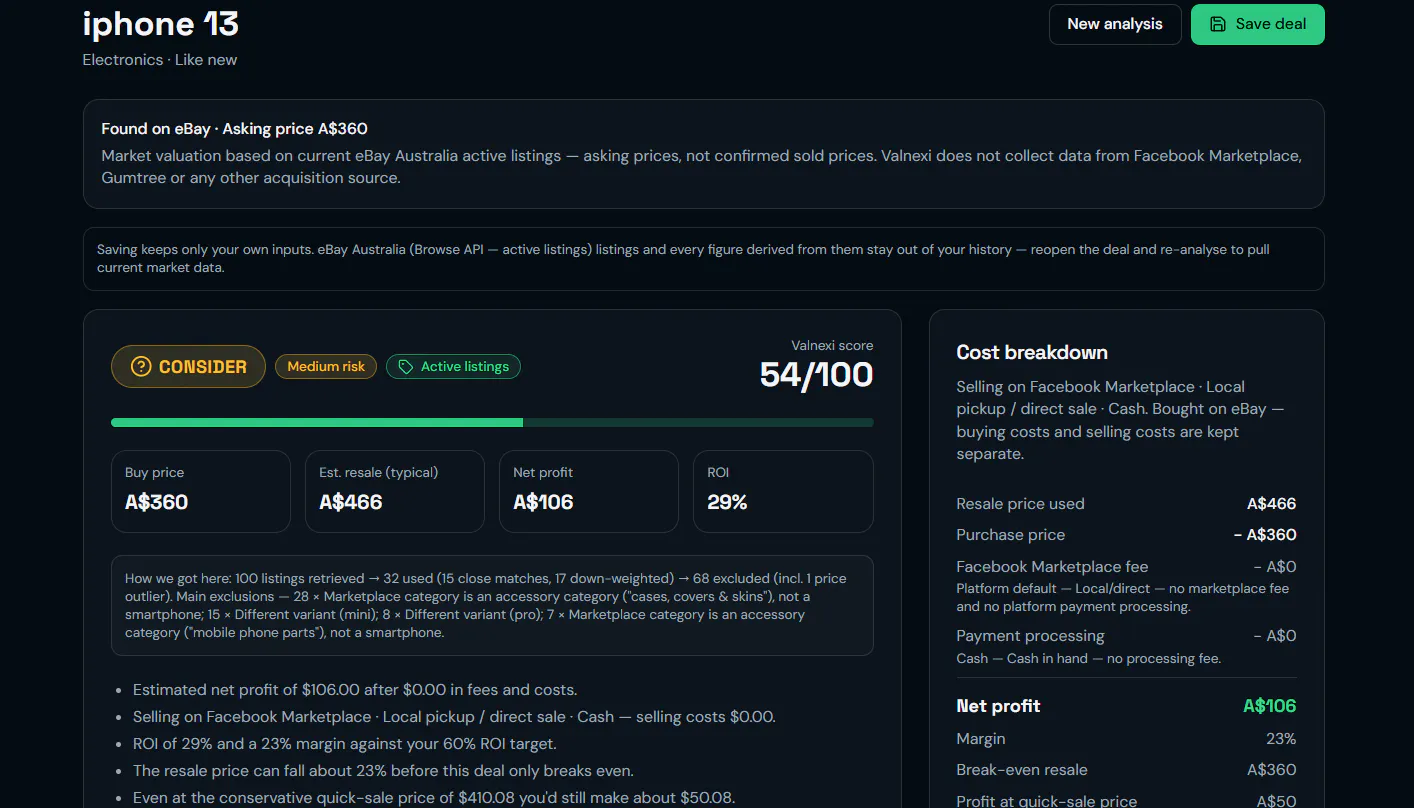Image resolution: width=1414 pixels, height=808 pixels.
Task: Click the Purchase price − A$360 row
Action: [1126, 535]
